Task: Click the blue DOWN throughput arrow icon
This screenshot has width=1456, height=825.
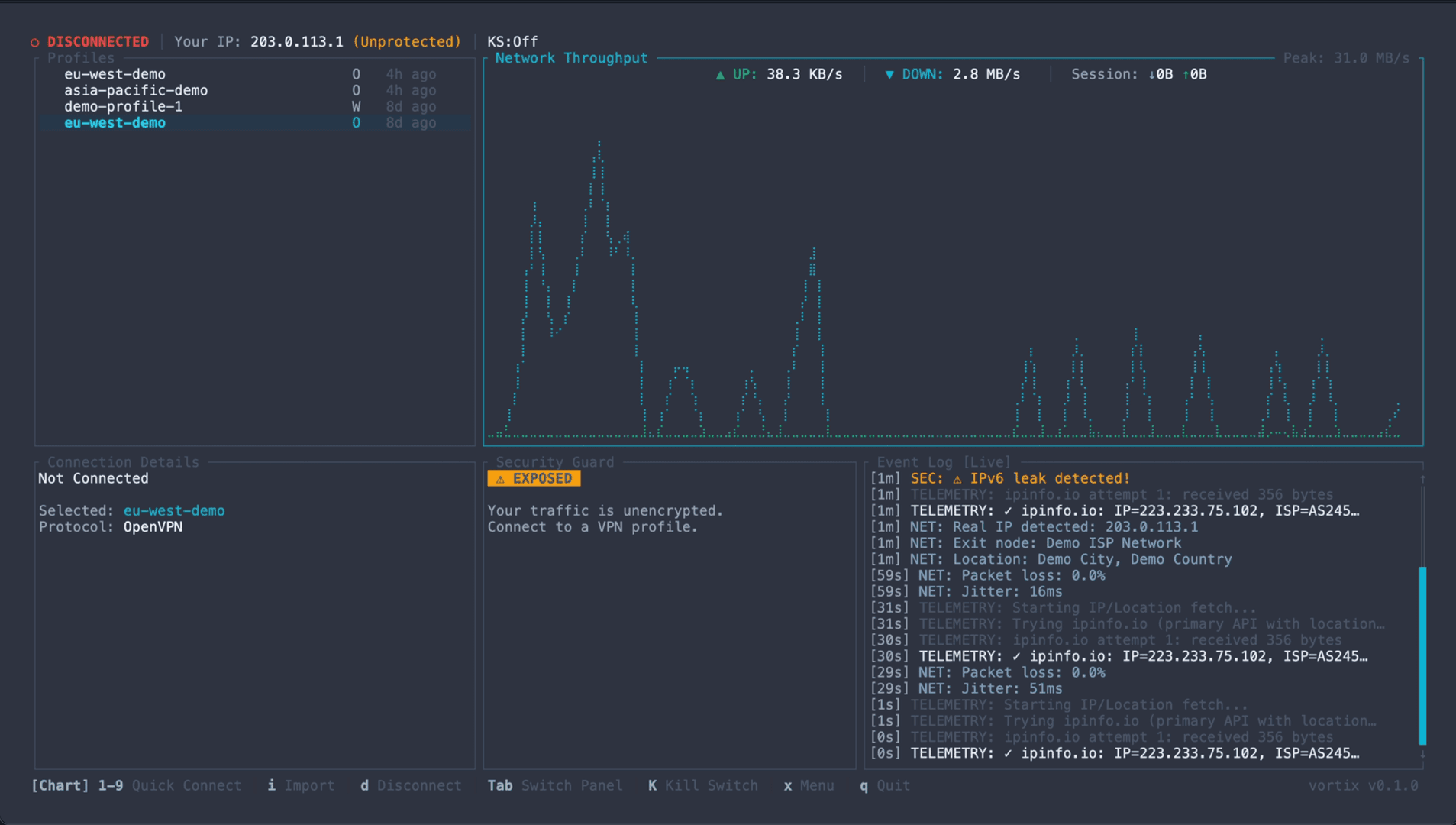Action: [890, 74]
